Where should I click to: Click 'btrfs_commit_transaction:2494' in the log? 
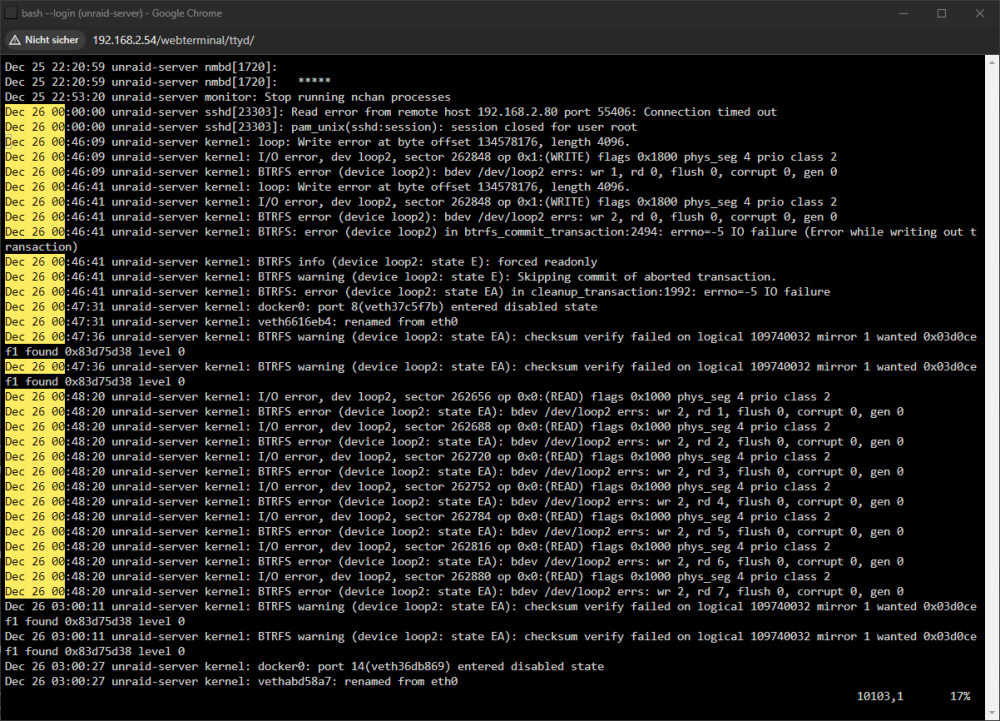[564, 231]
